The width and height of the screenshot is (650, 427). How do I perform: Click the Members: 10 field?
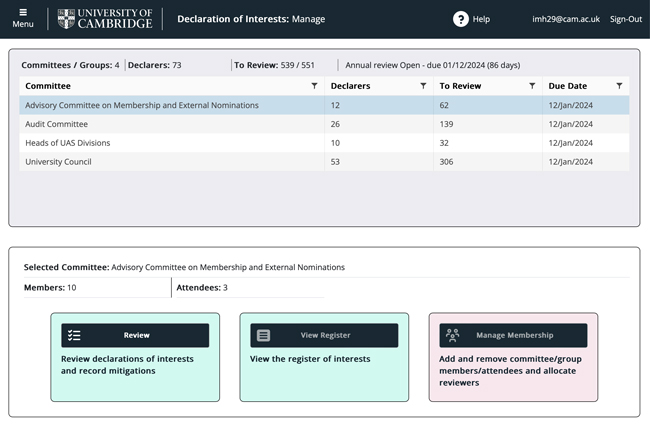click(50, 288)
